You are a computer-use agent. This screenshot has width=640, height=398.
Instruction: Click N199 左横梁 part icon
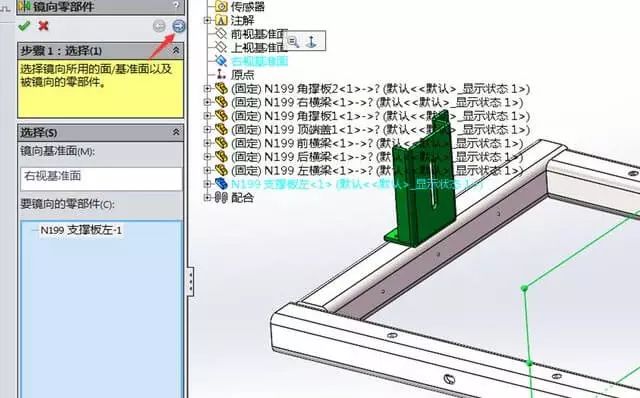(221, 170)
